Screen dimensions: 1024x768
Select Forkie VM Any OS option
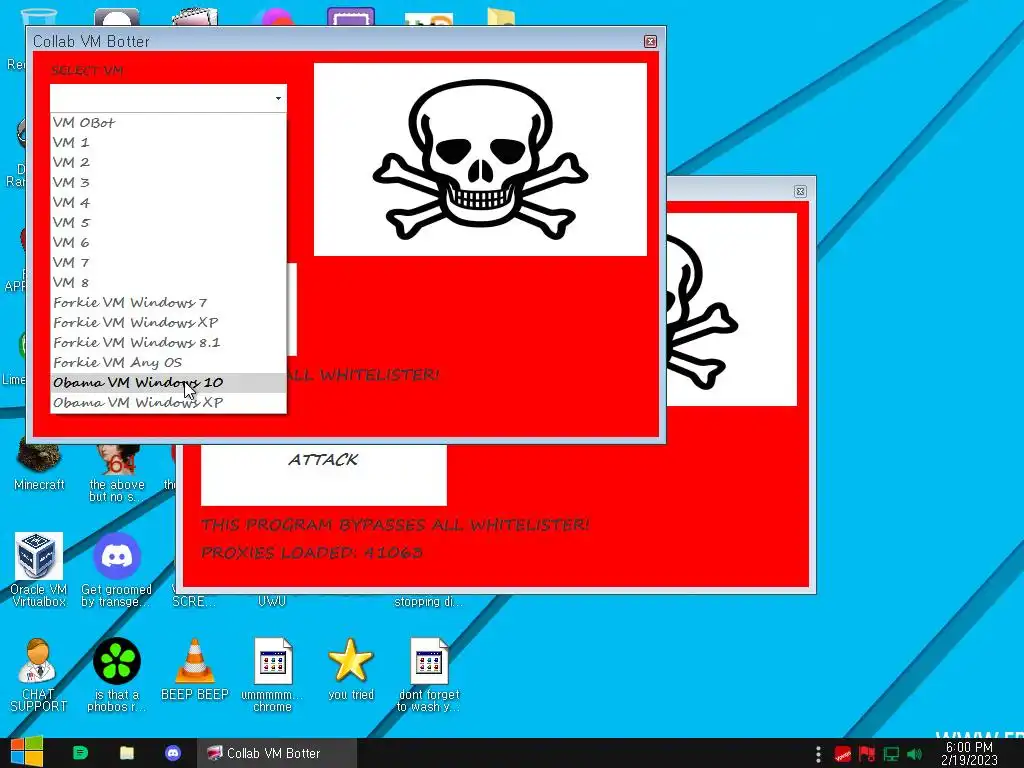tap(168, 362)
